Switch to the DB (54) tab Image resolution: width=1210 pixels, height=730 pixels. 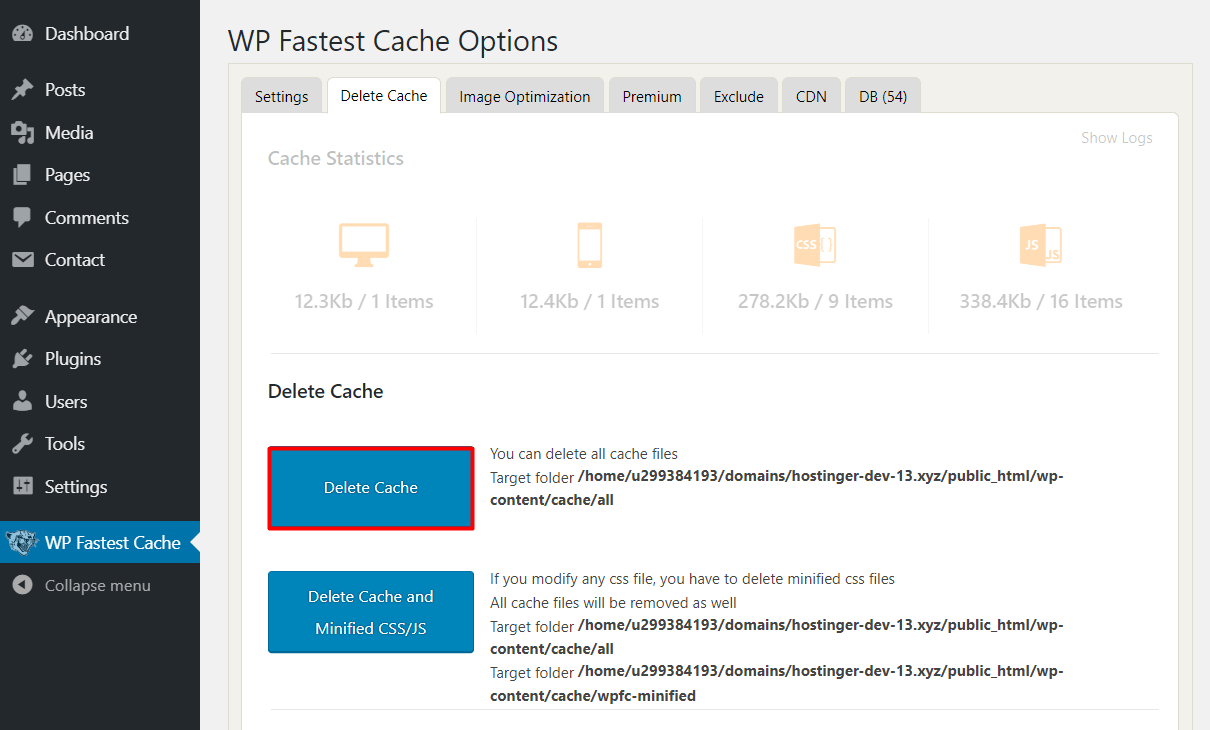pyautogui.click(x=882, y=95)
